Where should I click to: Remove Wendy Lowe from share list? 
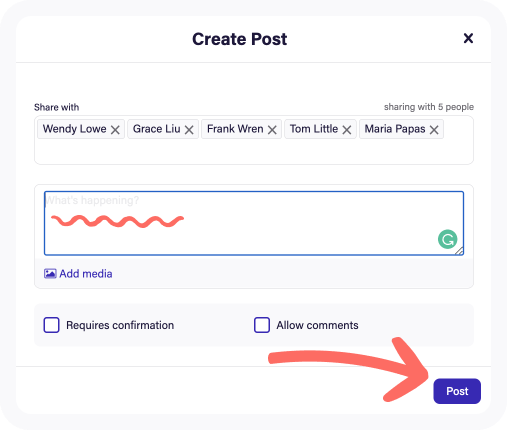[115, 130]
